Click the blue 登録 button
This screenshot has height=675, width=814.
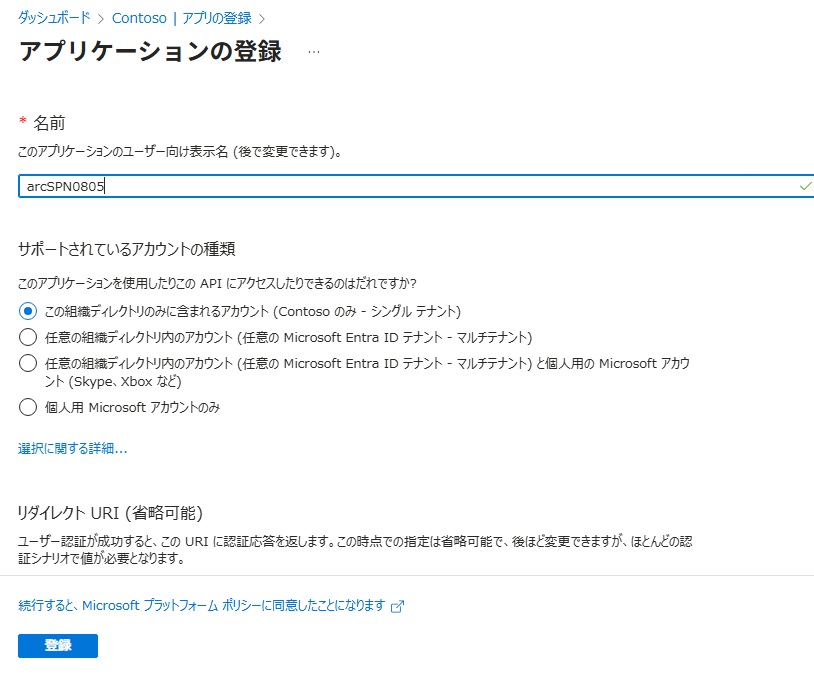[58, 645]
